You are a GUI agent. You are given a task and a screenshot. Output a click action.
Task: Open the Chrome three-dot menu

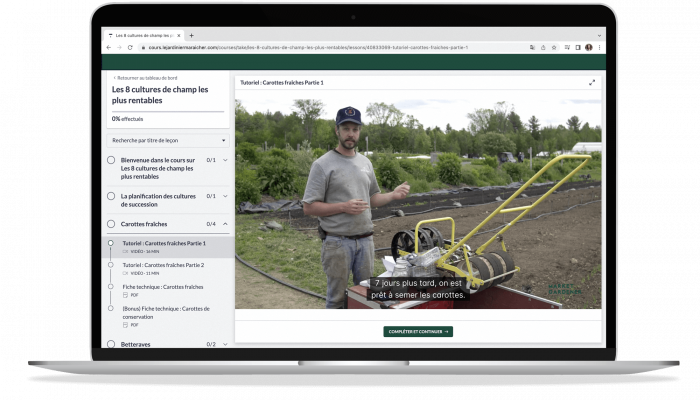pyautogui.click(x=600, y=47)
